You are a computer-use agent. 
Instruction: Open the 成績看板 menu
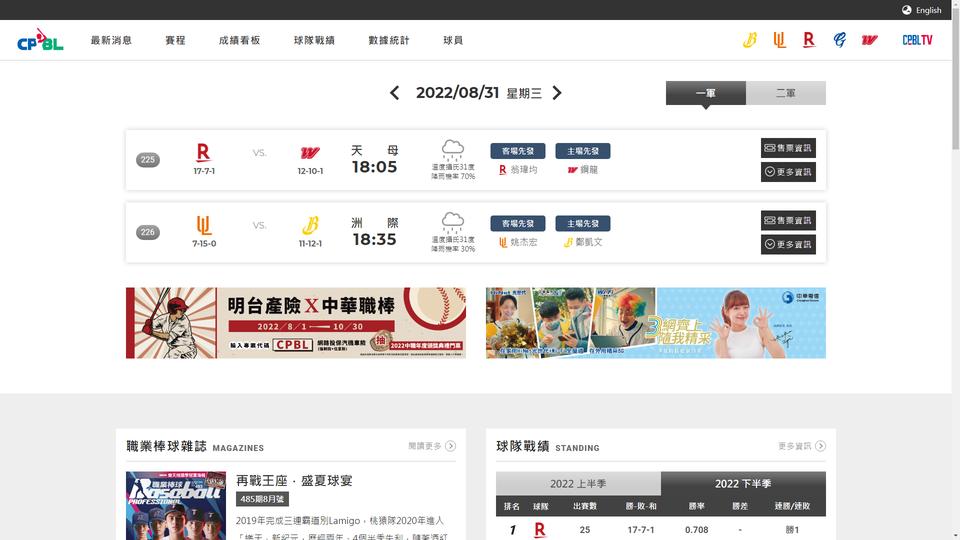click(x=239, y=40)
